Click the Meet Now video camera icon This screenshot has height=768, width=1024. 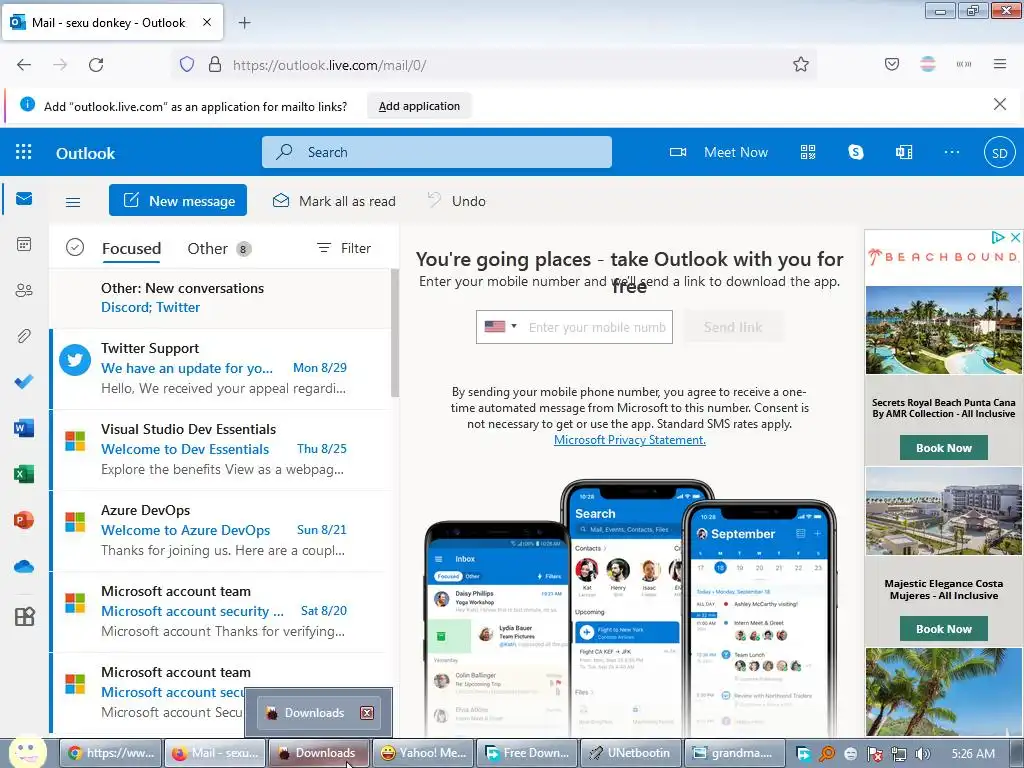click(678, 152)
